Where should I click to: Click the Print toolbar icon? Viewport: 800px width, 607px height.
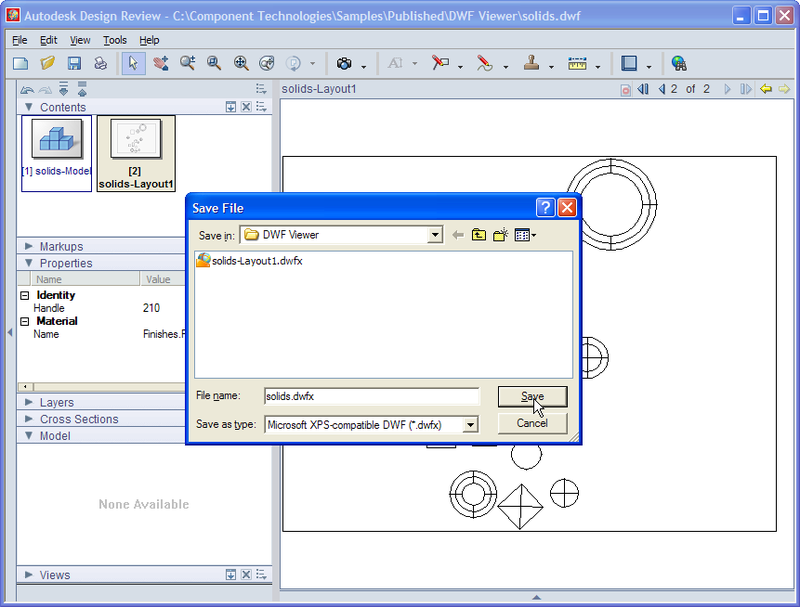[x=101, y=63]
